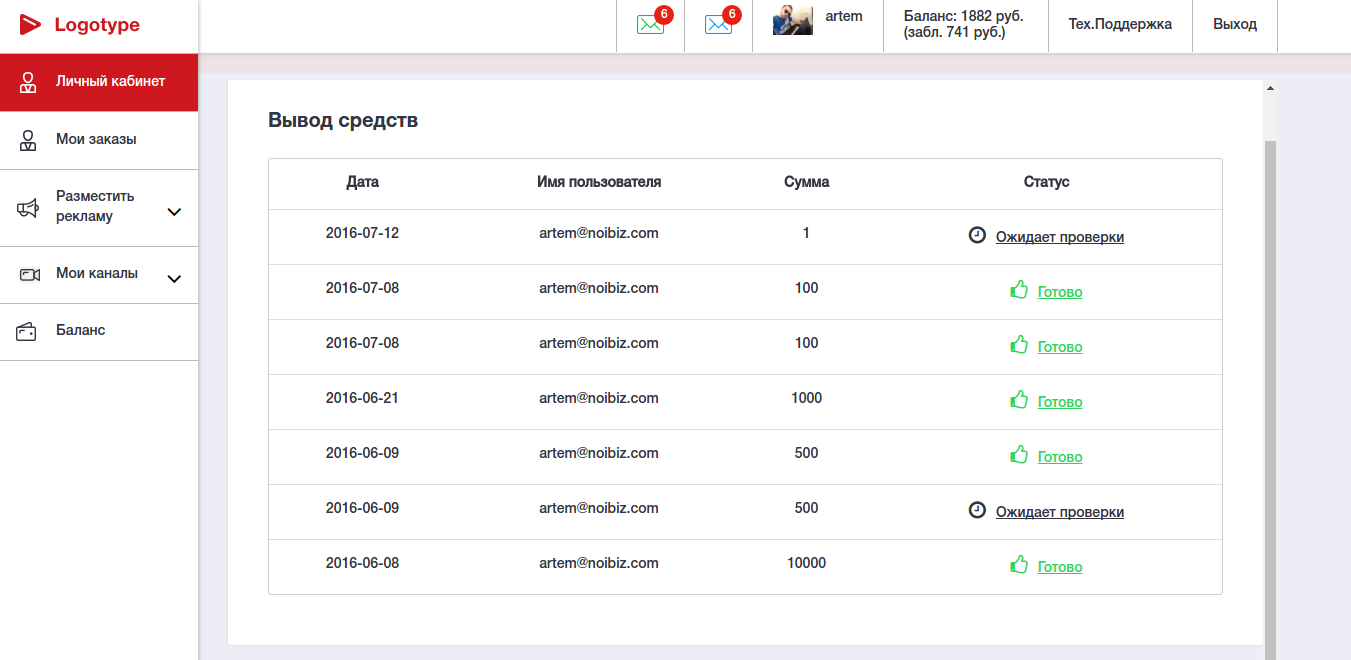Click the Дата column header

coord(363,182)
